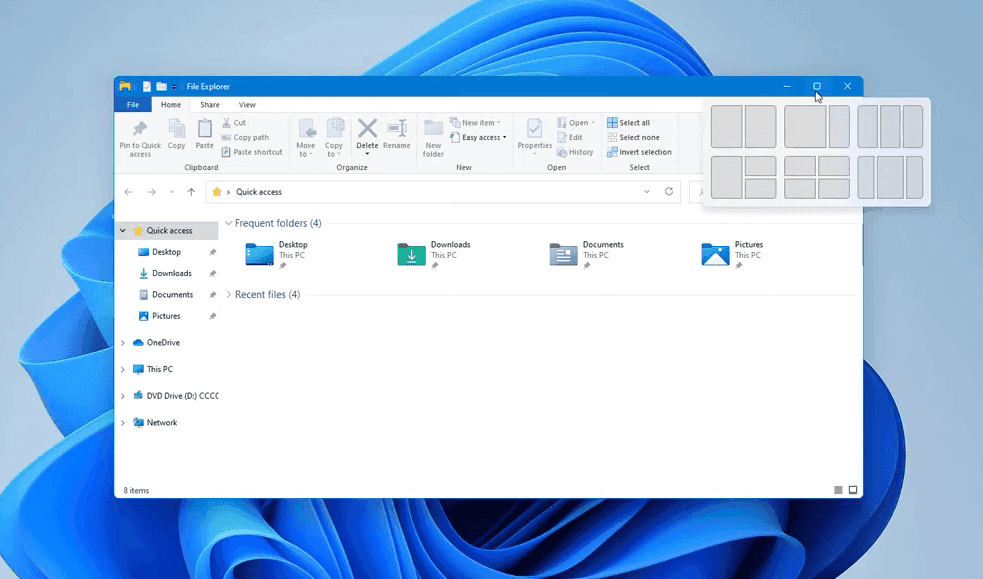Click Pin to Quick access icon
This screenshot has height=579, width=983.
pos(140,128)
